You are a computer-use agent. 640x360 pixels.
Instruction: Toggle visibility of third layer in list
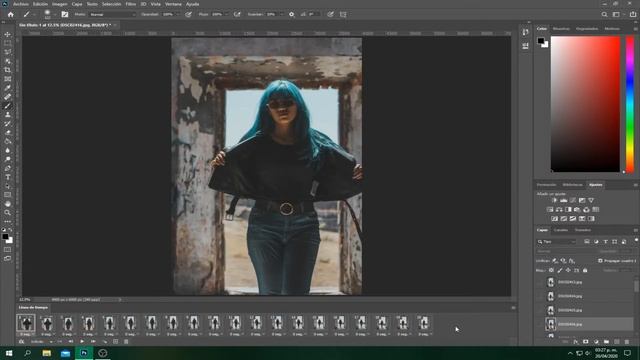(x=540, y=310)
